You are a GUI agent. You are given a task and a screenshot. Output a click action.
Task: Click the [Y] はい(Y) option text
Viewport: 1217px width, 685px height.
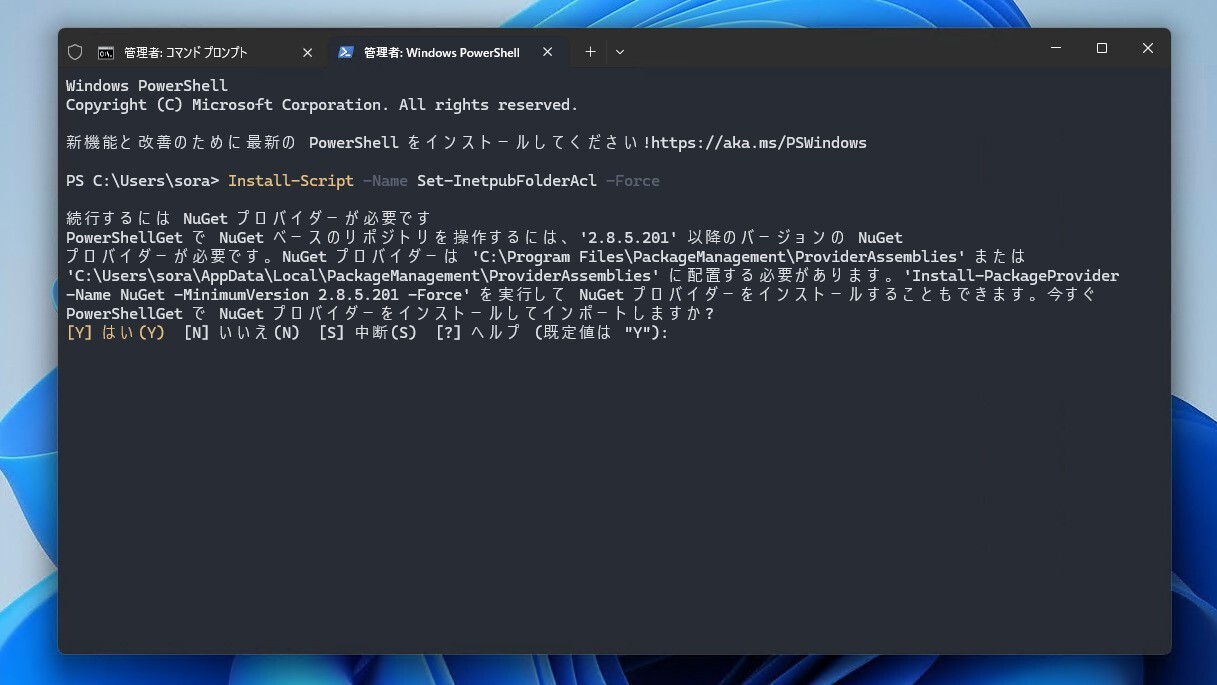click(115, 333)
